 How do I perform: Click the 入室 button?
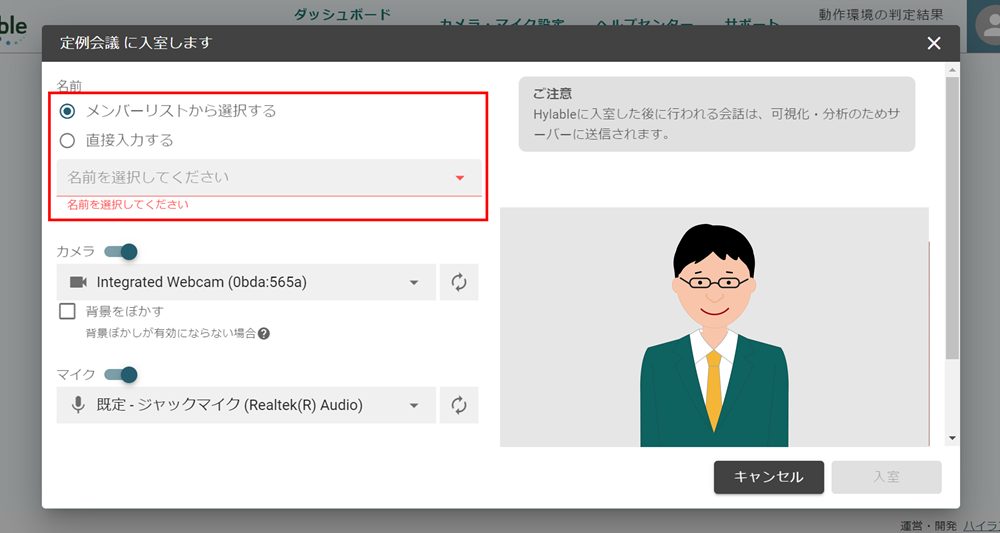tap(886, 477)
